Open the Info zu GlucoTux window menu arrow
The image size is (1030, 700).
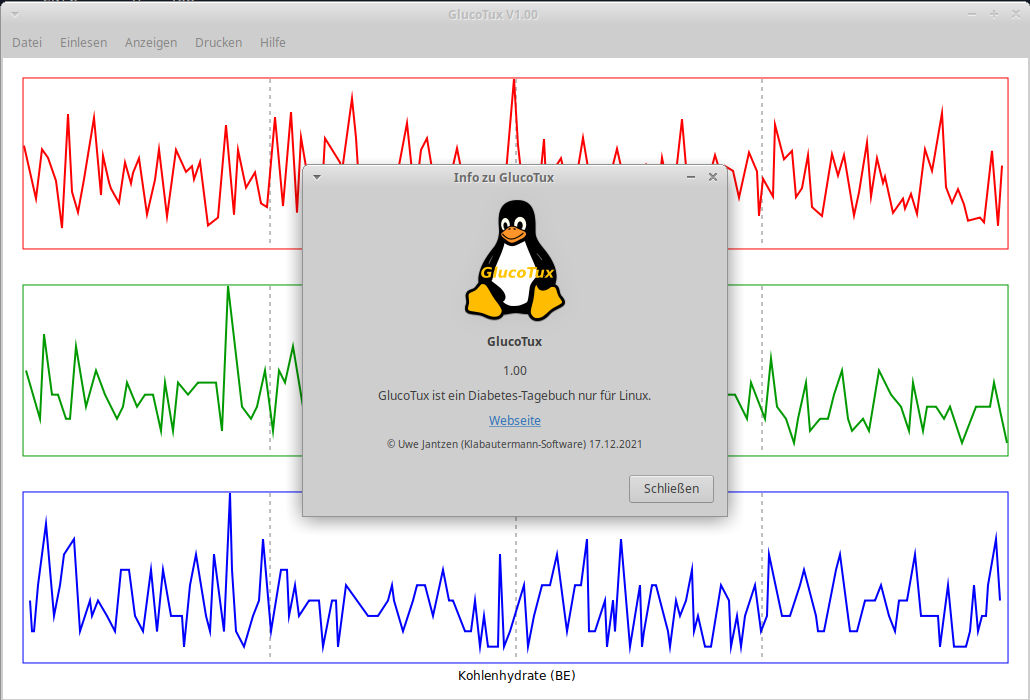(317, 177)
